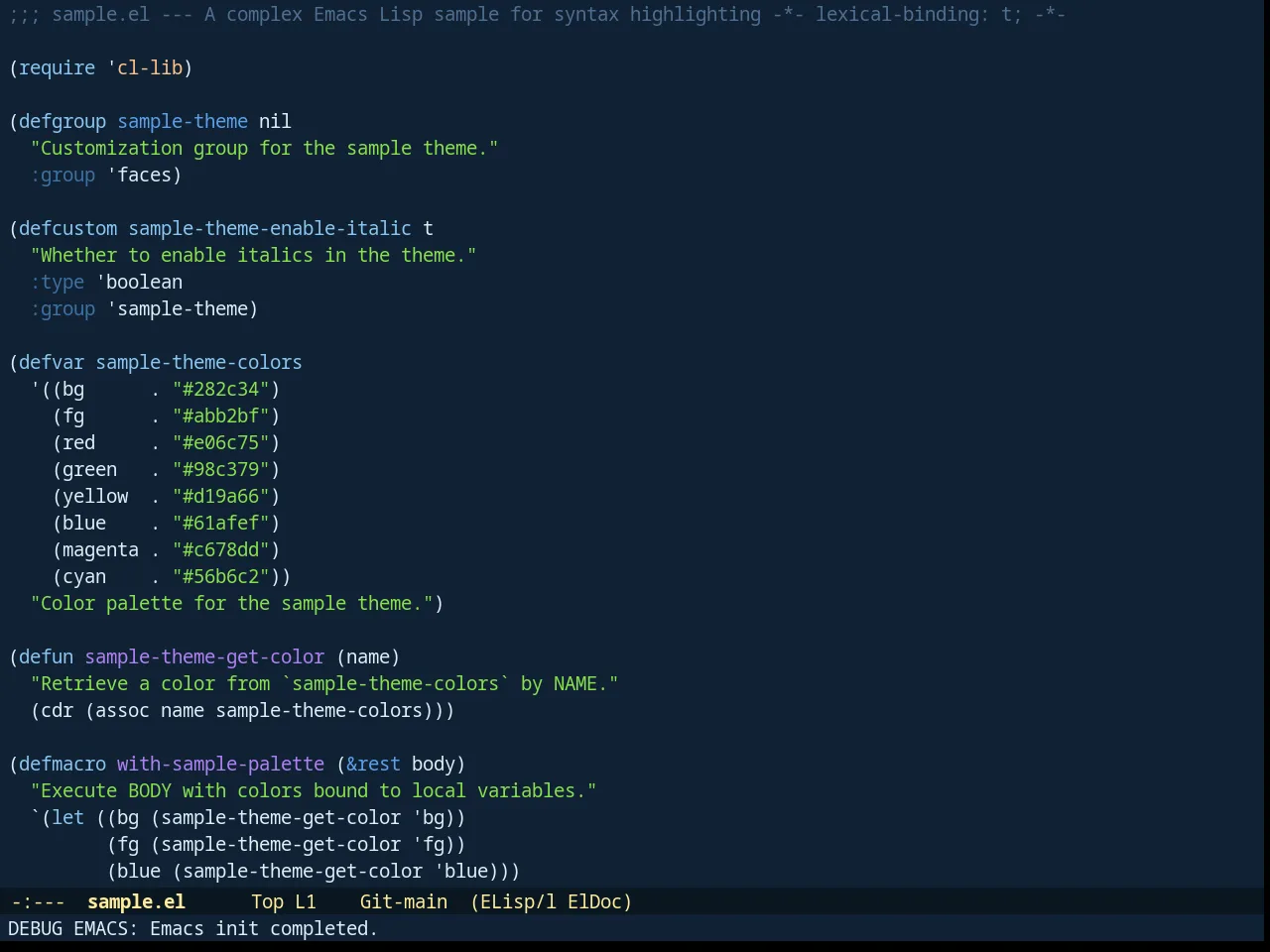Click the 'defgroup' keyword

(63, 121)
